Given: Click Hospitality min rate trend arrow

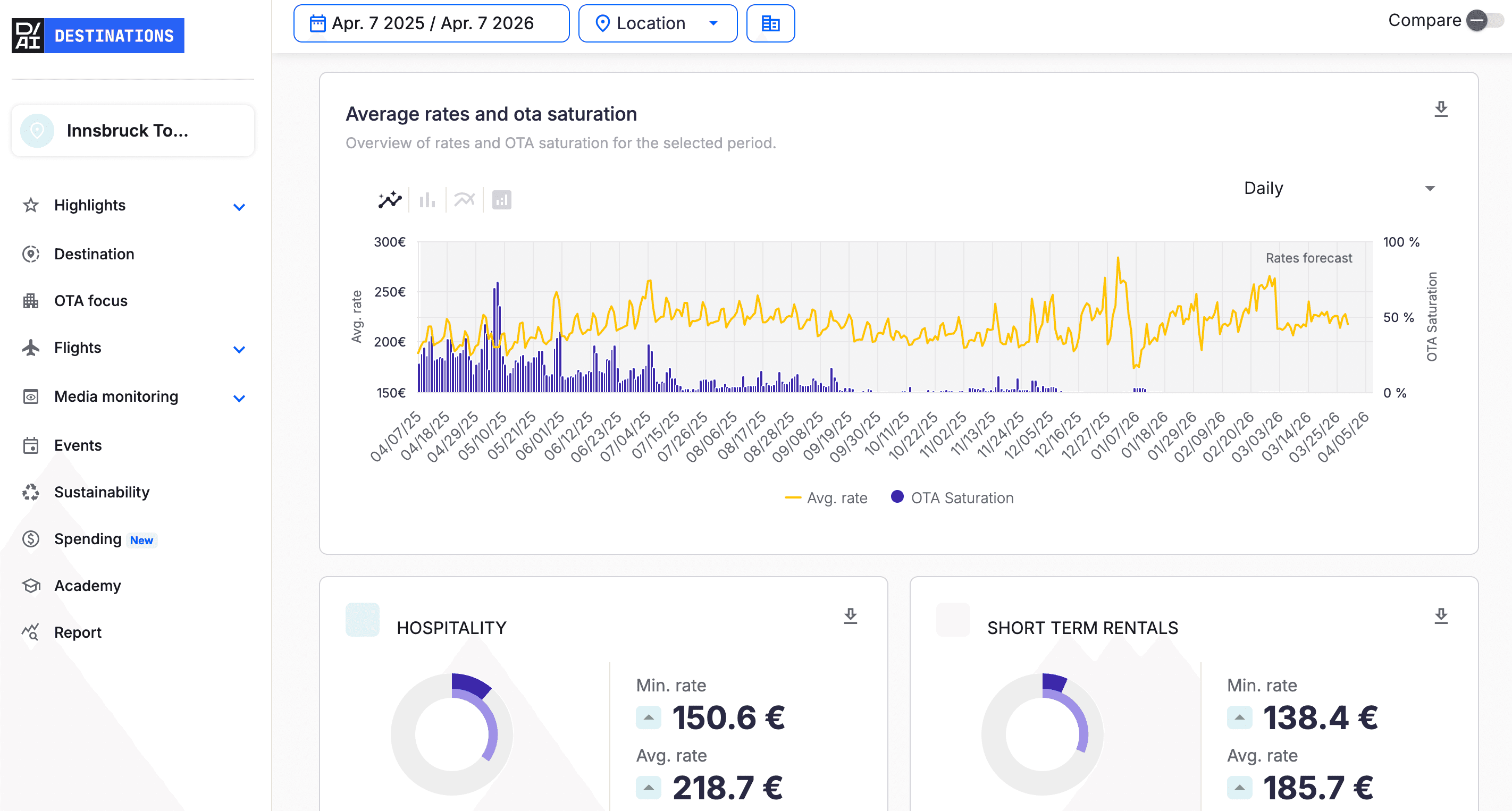Looking at the screenshot, I should (x=649, y=717).
